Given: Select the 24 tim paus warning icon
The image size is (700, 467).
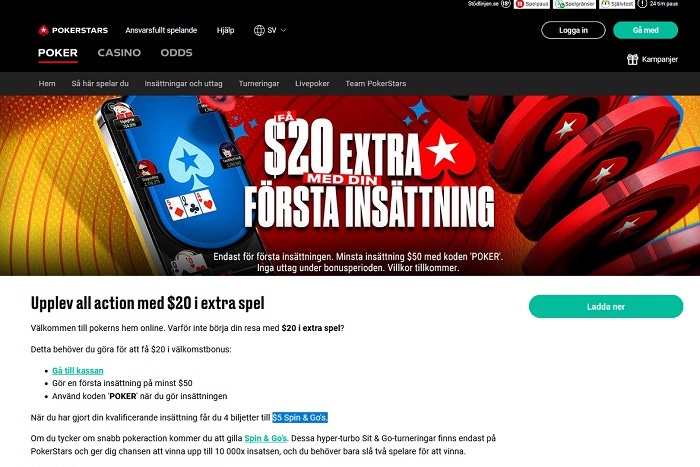Looking at the screenshot, I should tap(642, 4).
